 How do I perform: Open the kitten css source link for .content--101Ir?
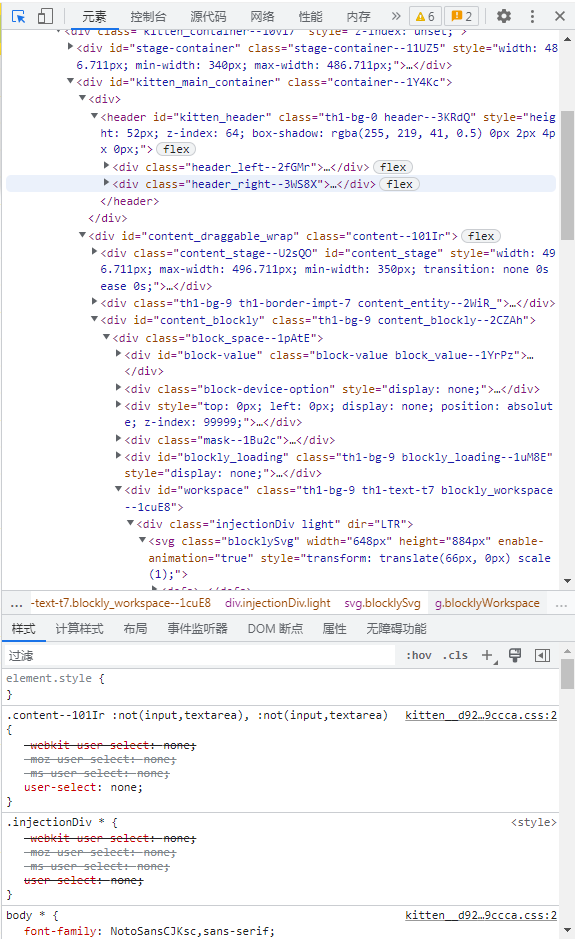pos(481,715)
